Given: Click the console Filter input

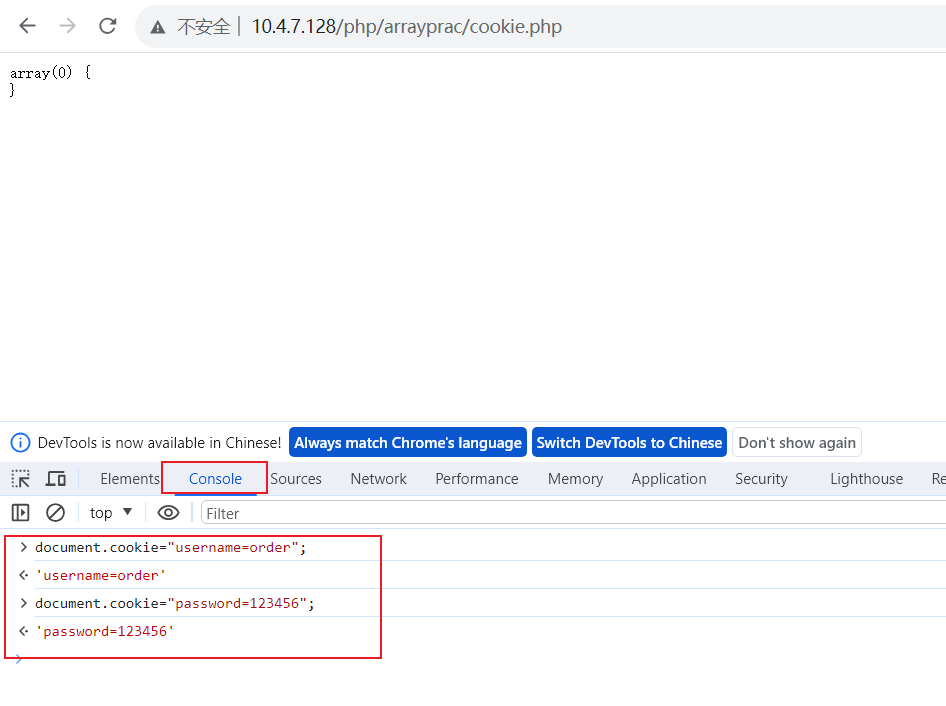Looking at the screenshot, I should point(573,514).
